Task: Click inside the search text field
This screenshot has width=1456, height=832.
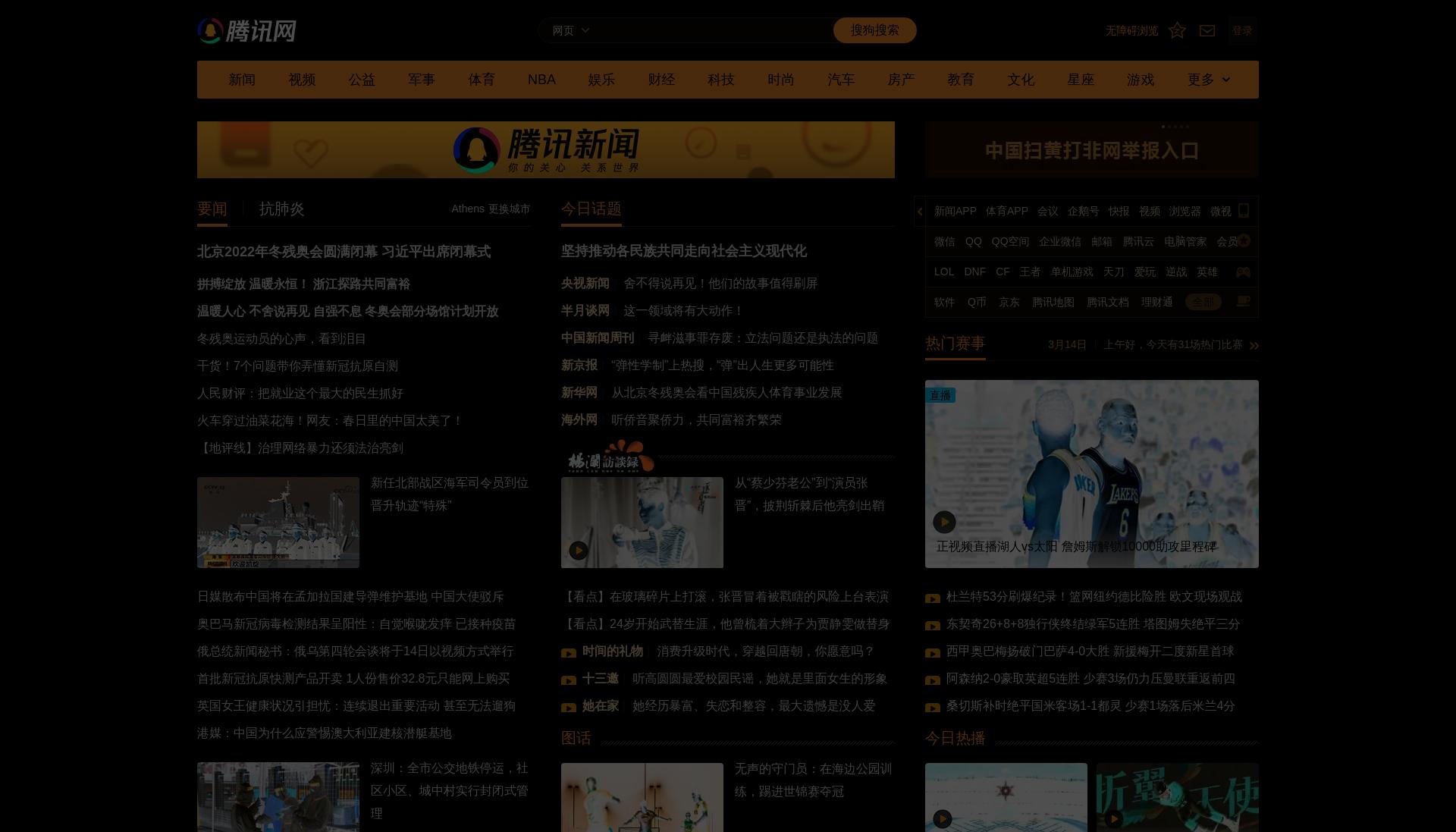Action: pos(713,30)
